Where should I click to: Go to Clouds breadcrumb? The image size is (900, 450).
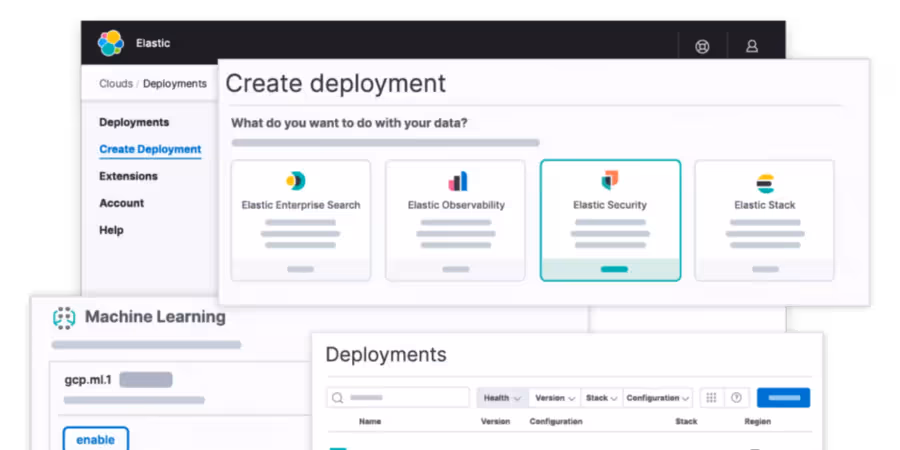click(x=116, y=84)
